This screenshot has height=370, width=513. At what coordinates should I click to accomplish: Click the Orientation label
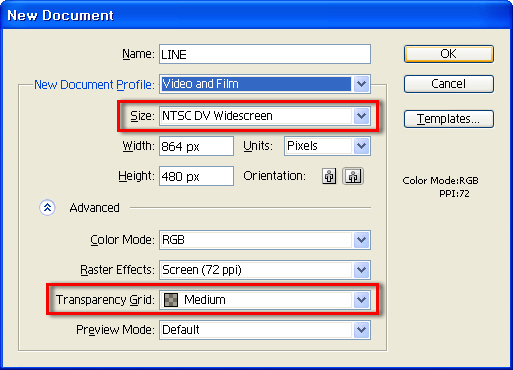pyautogui.click(x=274, y=176)
